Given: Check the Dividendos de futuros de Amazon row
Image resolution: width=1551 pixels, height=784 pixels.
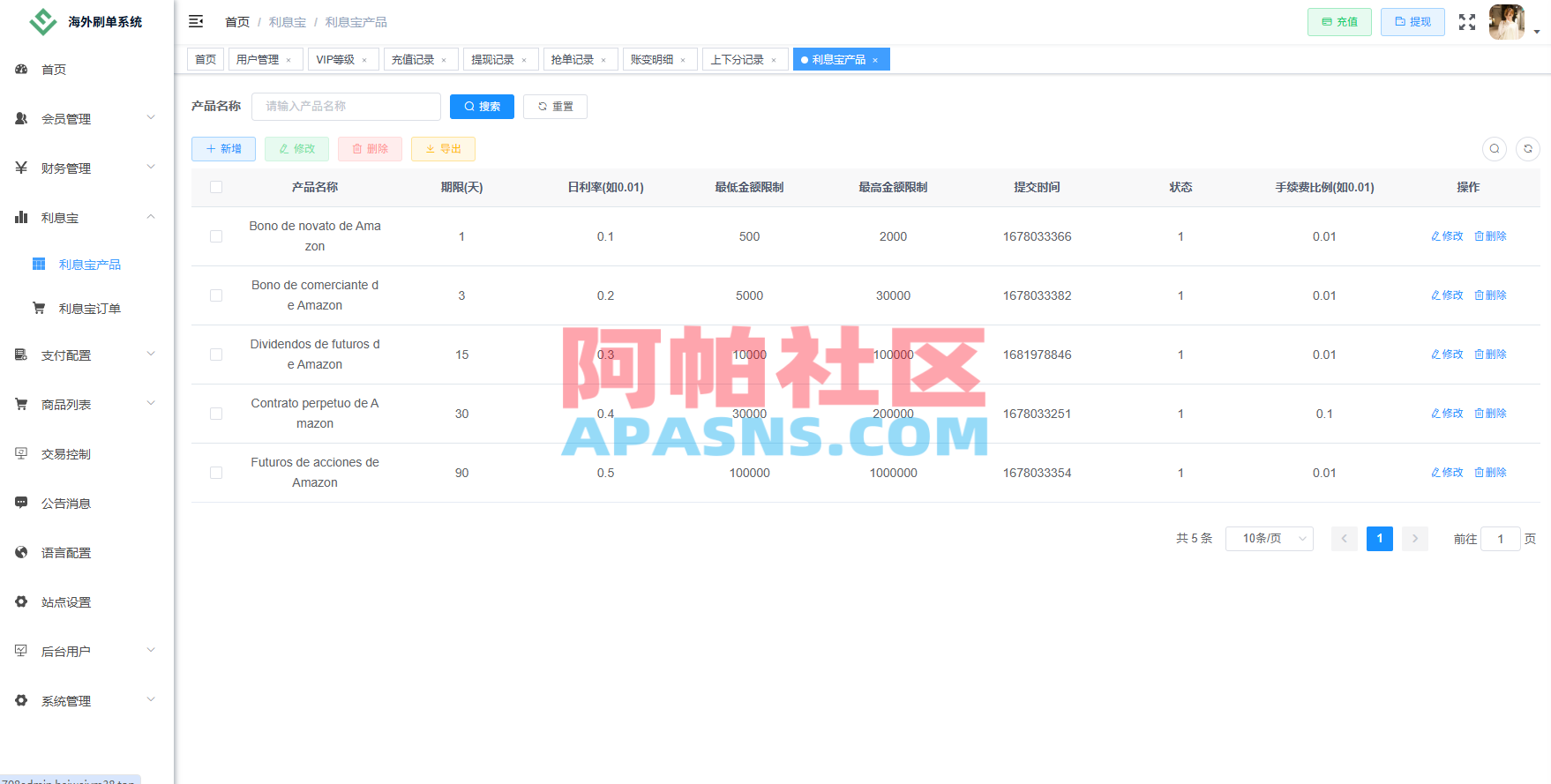Looking at the screenshot, I should point(216,355).
